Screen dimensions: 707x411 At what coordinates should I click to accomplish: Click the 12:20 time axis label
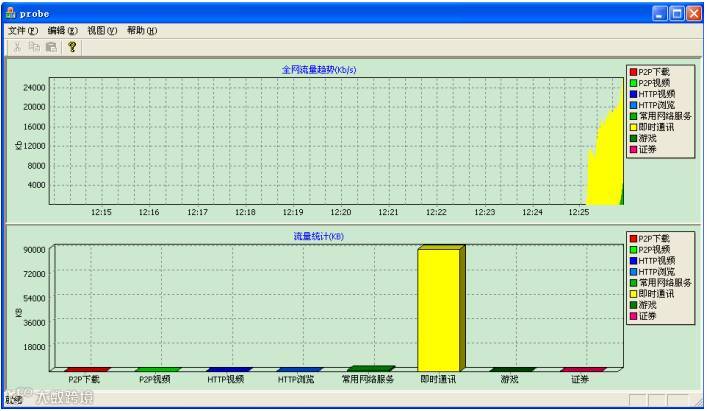(x=340, y=212)
